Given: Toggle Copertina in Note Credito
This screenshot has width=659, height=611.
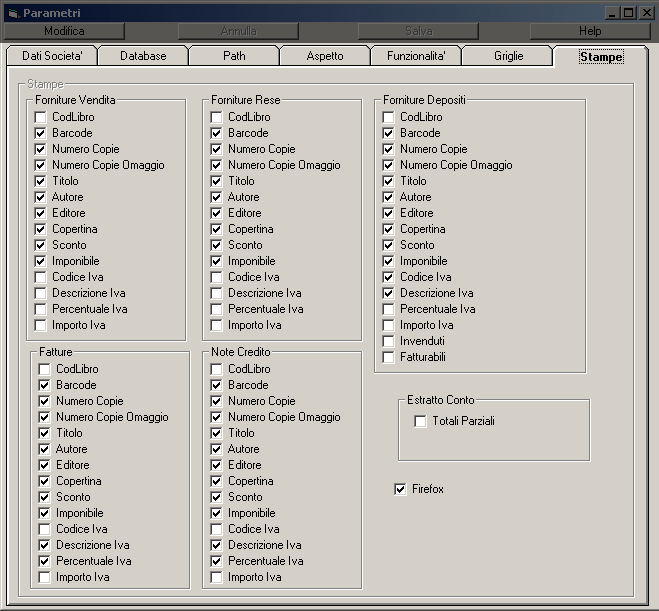Looking at the screenshot, I should point(216,481).
